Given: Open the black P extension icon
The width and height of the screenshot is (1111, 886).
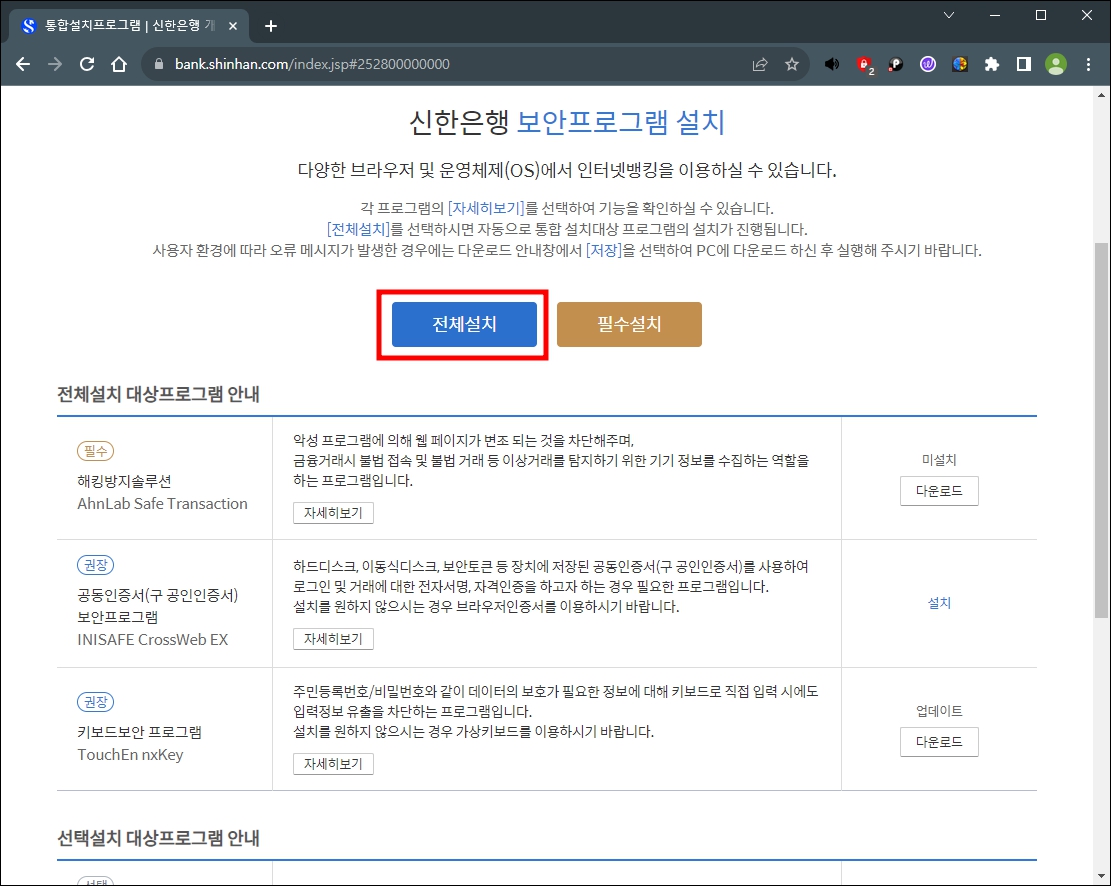Looking at the screenshot, I should pyautogui.click(x=896, y=65).
